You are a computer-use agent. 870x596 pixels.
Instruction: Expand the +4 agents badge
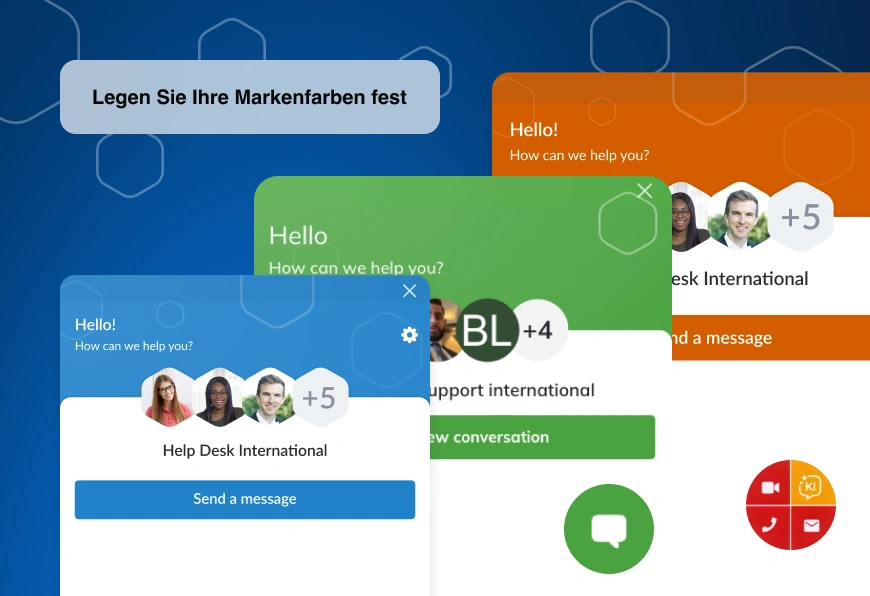(538, 329)
